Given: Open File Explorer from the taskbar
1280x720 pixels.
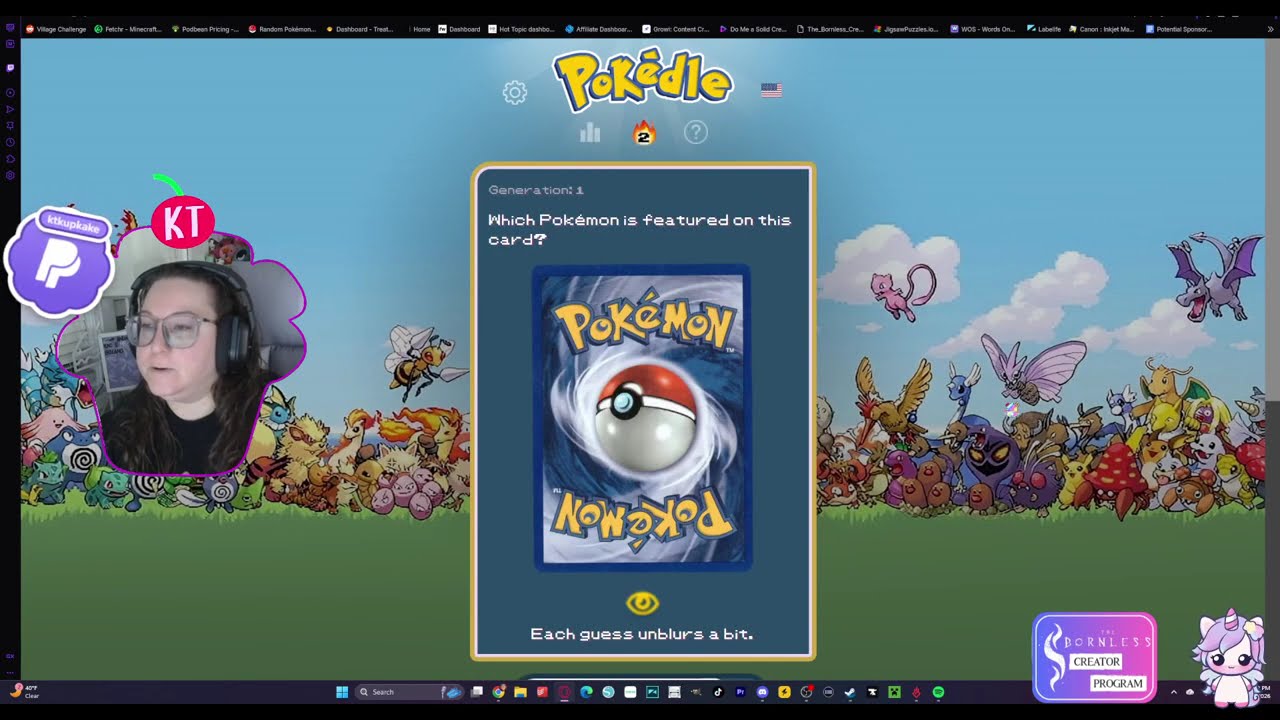Looking at the screenshot, I should click(520, 692).
